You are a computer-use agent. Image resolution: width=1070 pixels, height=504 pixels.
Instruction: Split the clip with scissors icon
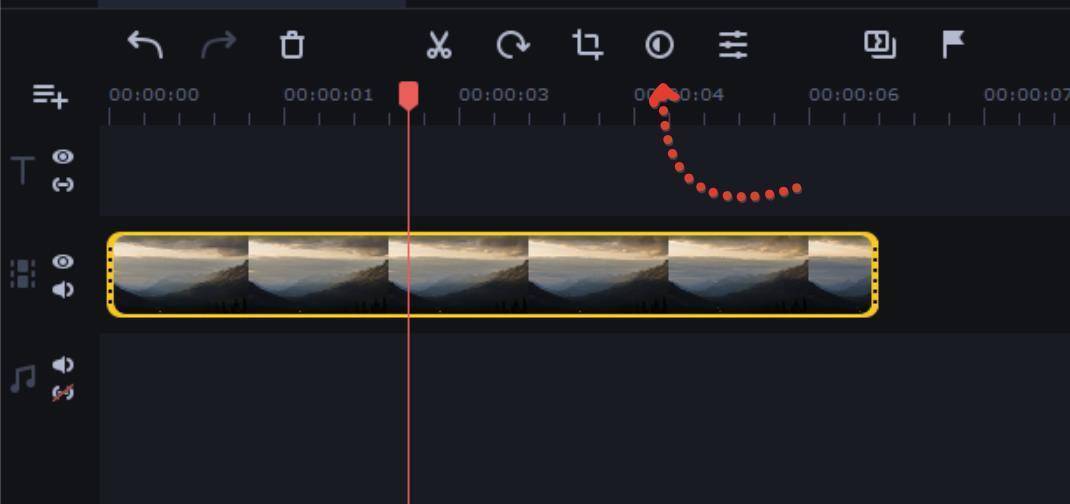tap(438, 45)
